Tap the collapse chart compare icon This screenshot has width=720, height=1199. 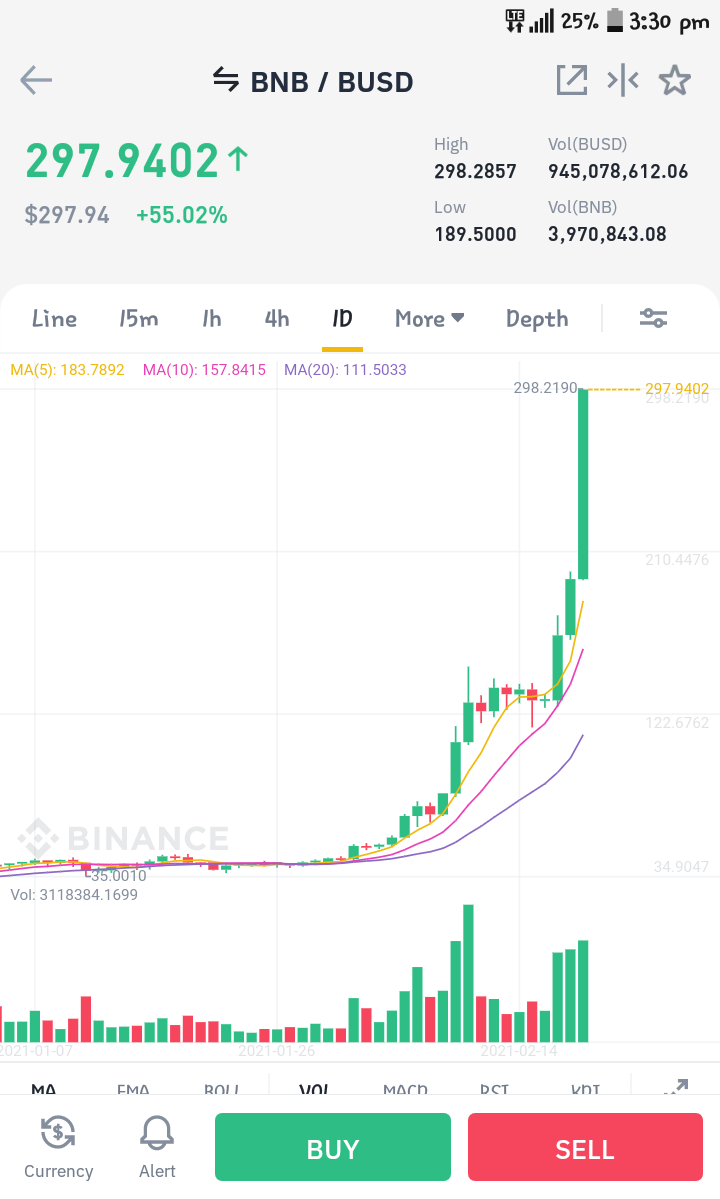click(623, 80)
